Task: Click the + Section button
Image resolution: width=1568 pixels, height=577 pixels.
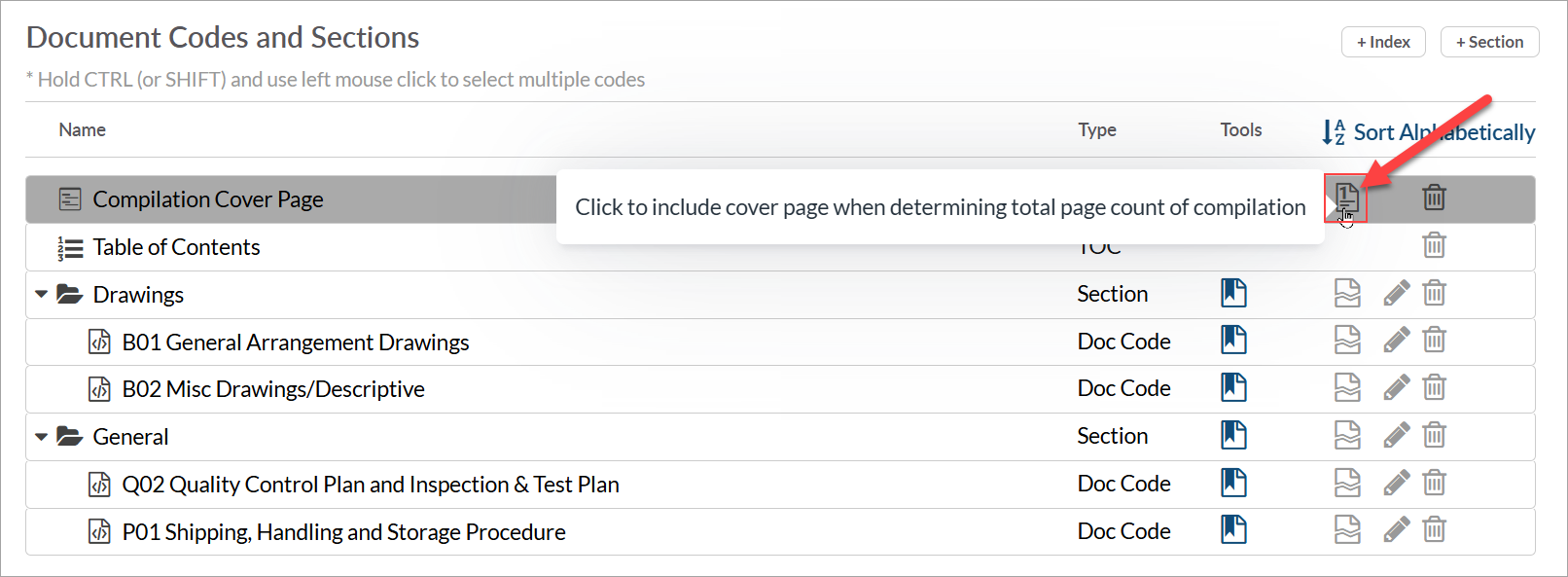Action: pos(1489,42)
